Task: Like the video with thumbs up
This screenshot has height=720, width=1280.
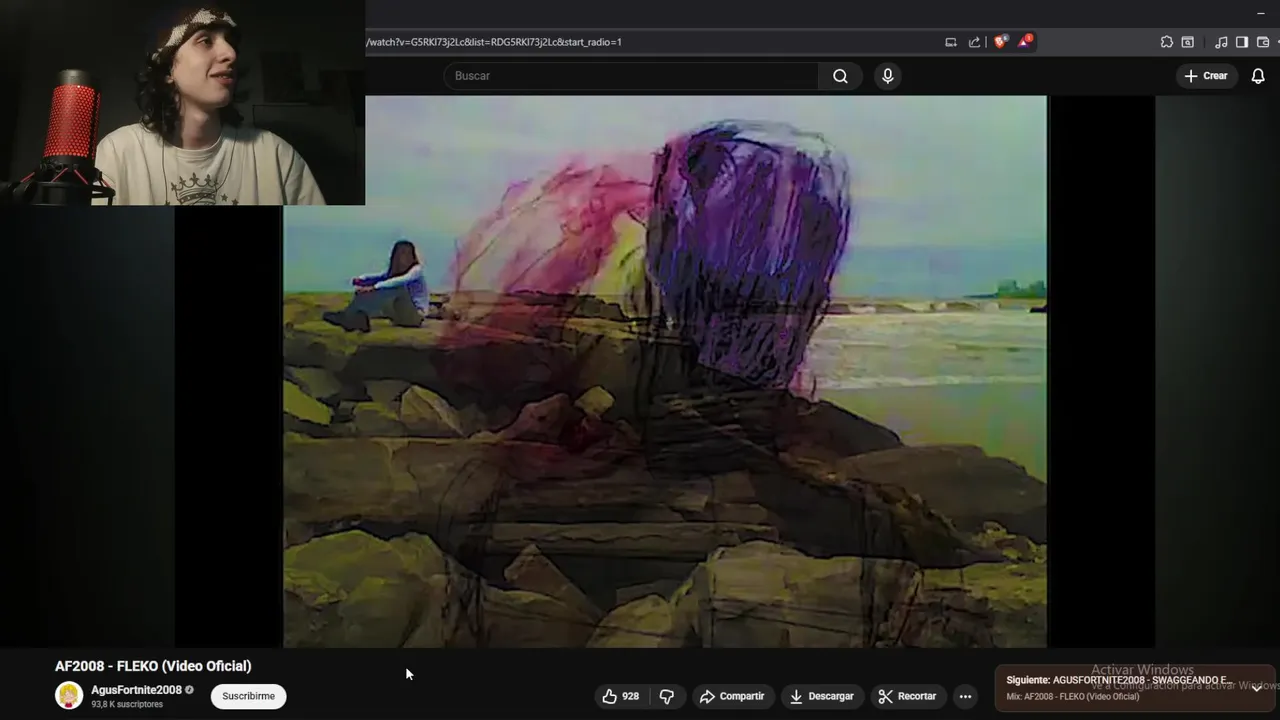Action: point(621,696)
